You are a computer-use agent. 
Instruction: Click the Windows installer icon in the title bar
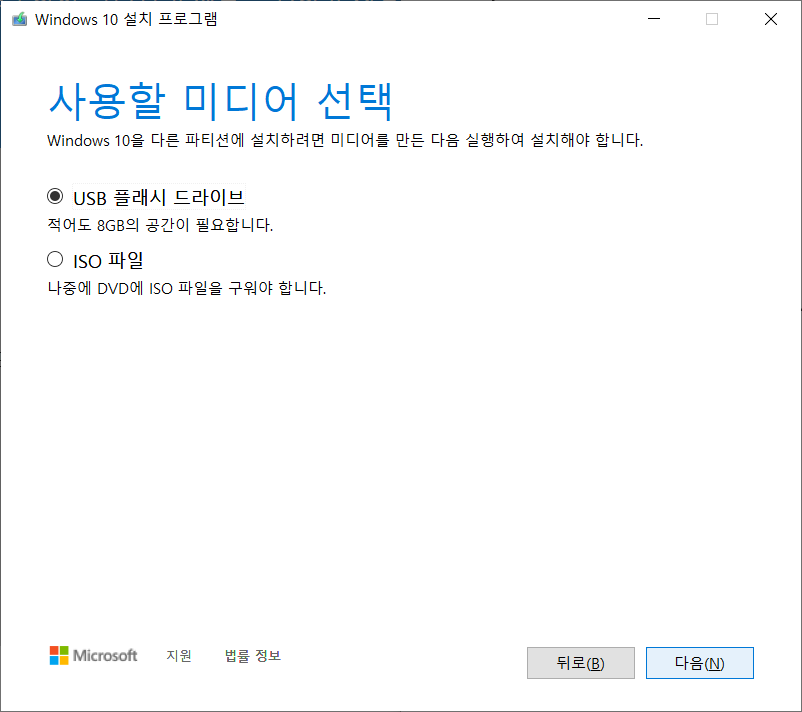(x=19, y=18)
